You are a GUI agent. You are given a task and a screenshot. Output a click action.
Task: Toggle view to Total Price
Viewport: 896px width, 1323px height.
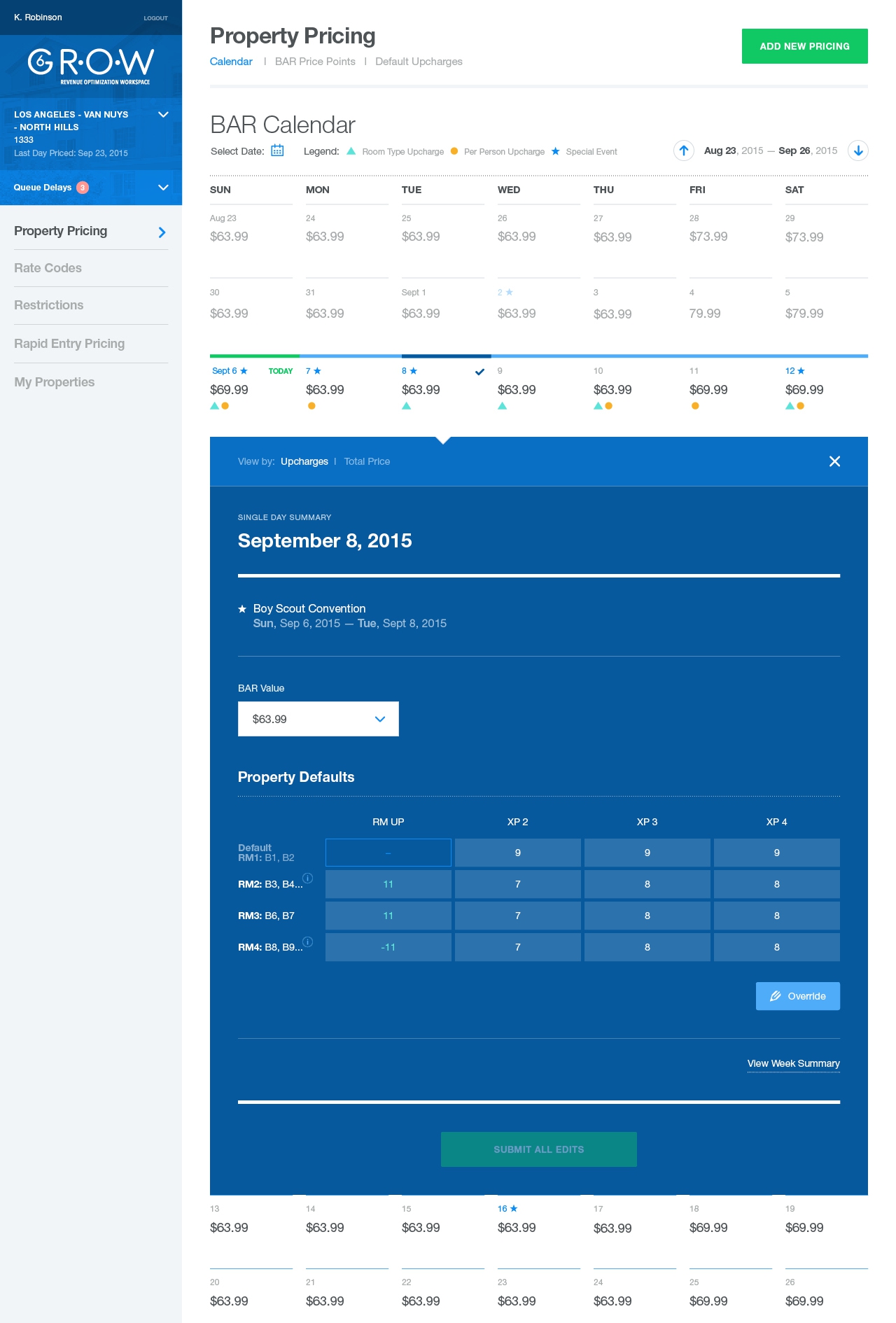(367, 461)
